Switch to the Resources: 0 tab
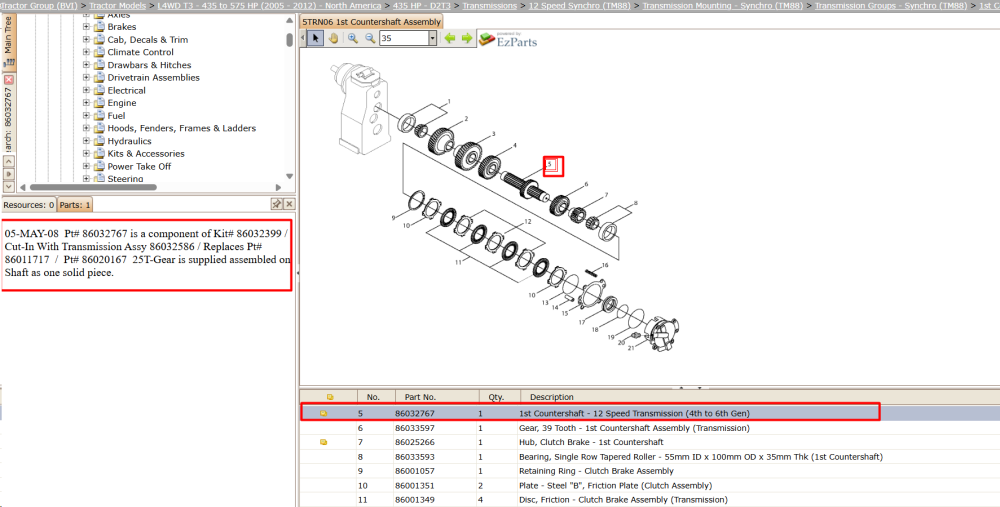The width and height of the screenshot is (1000, 507). [29, 205]
